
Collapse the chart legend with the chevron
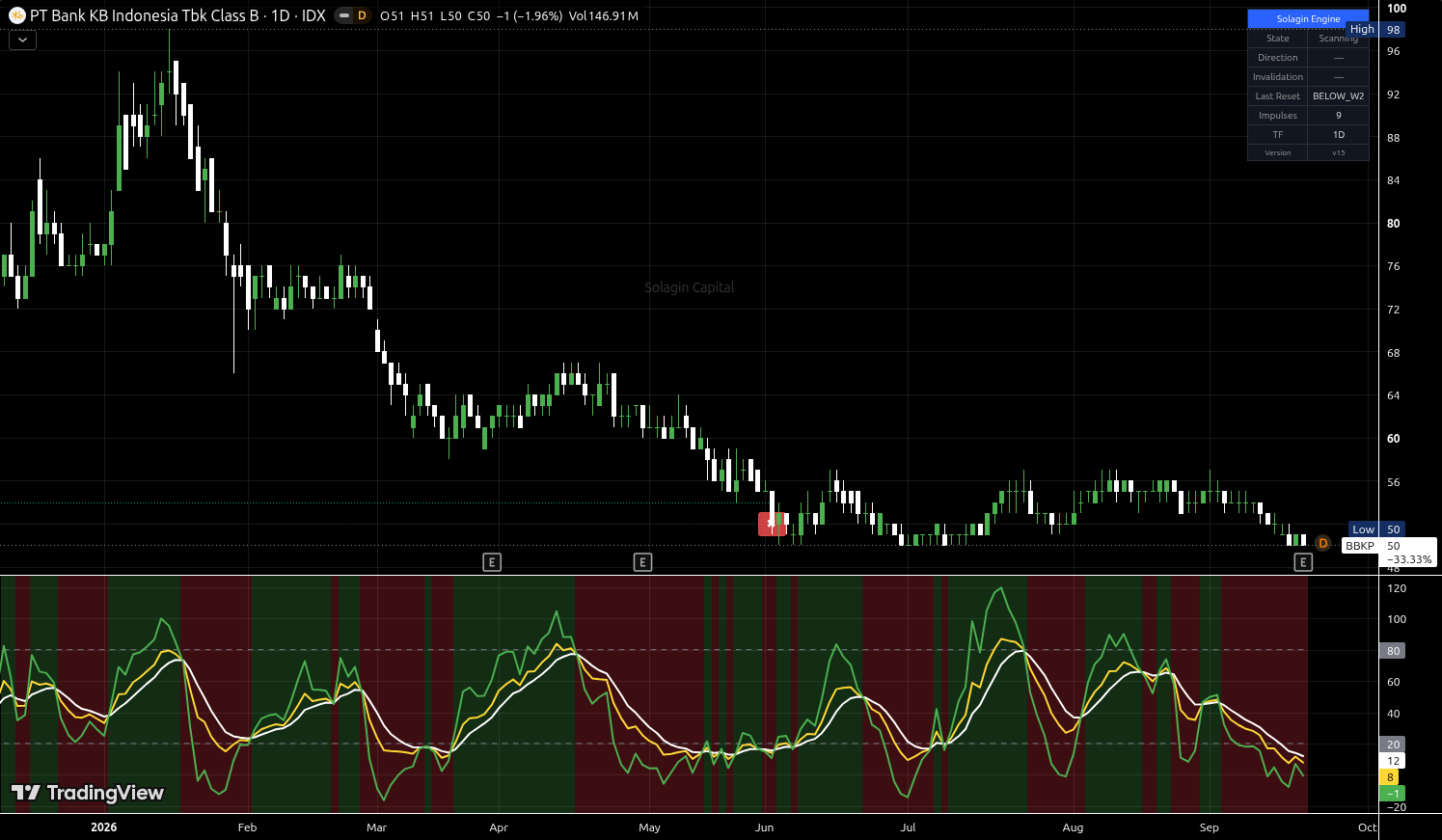pyautogui.click(x=22, y=40)
